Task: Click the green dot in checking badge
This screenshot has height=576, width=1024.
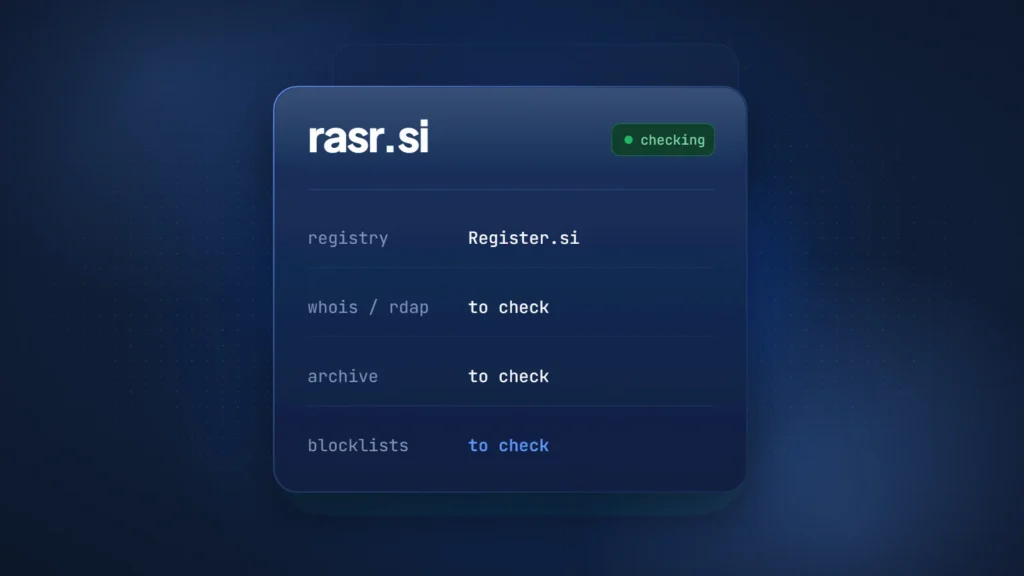Action: point(628,140)
